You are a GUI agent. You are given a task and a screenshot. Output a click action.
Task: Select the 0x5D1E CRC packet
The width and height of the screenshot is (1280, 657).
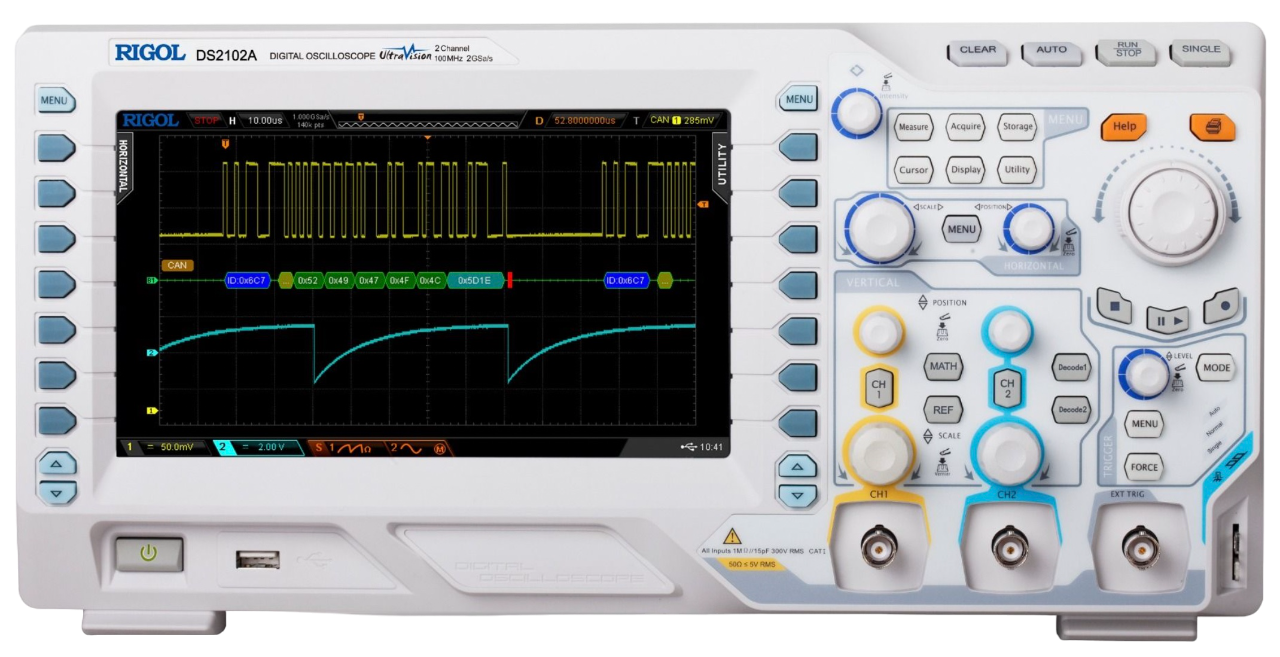[474, 281]
